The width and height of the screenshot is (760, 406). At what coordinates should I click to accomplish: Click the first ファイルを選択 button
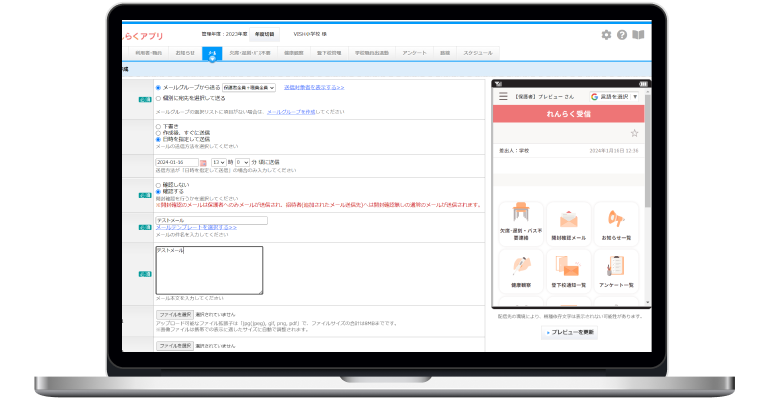click(x=175, y=315)
